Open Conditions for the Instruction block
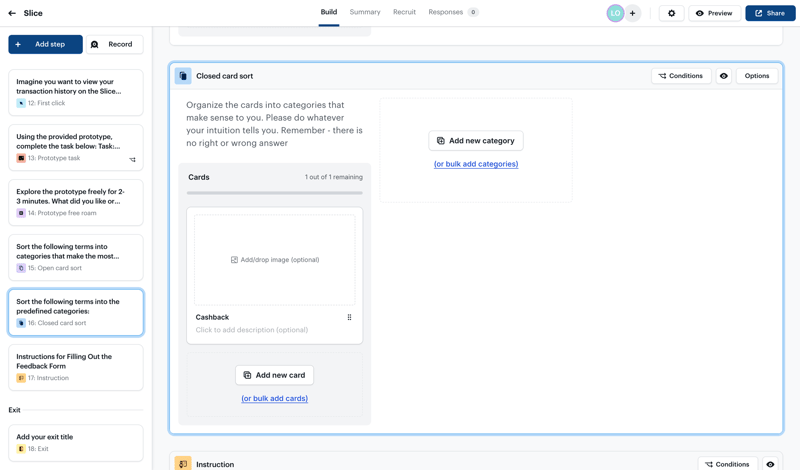This screenshot has width=800, height=470. pos(727,464)
